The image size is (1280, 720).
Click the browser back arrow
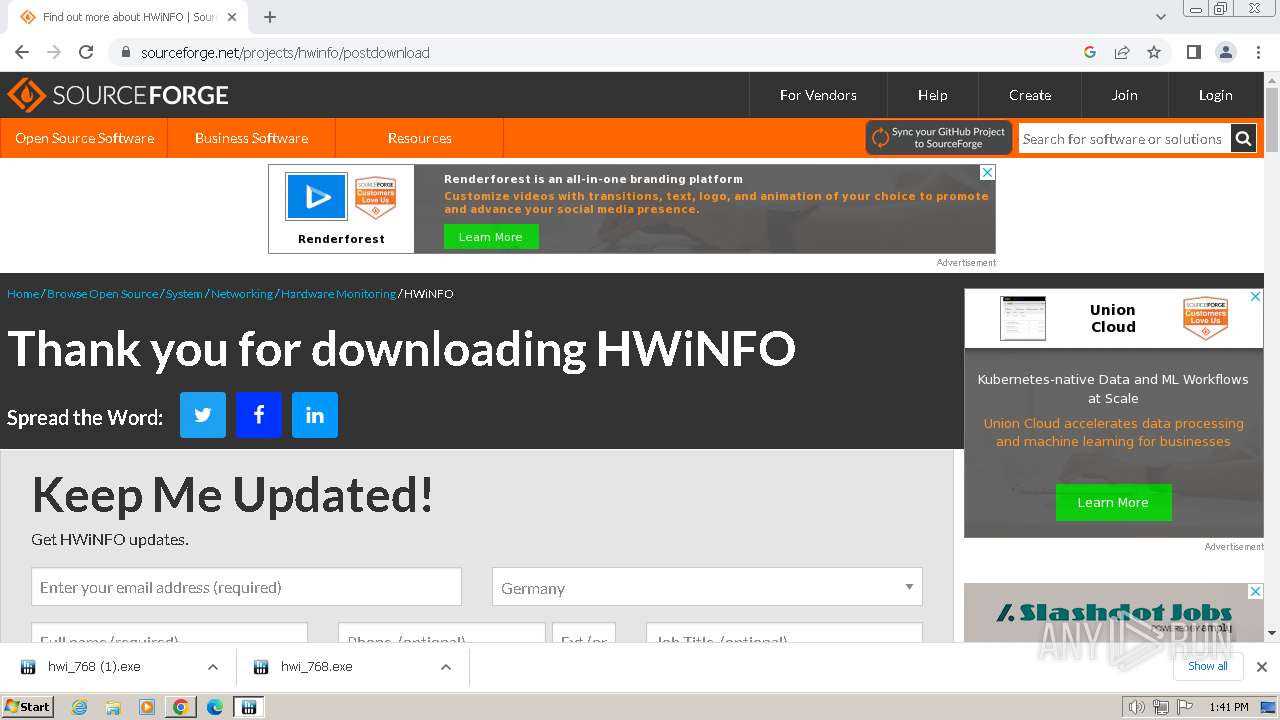[22, 52]
